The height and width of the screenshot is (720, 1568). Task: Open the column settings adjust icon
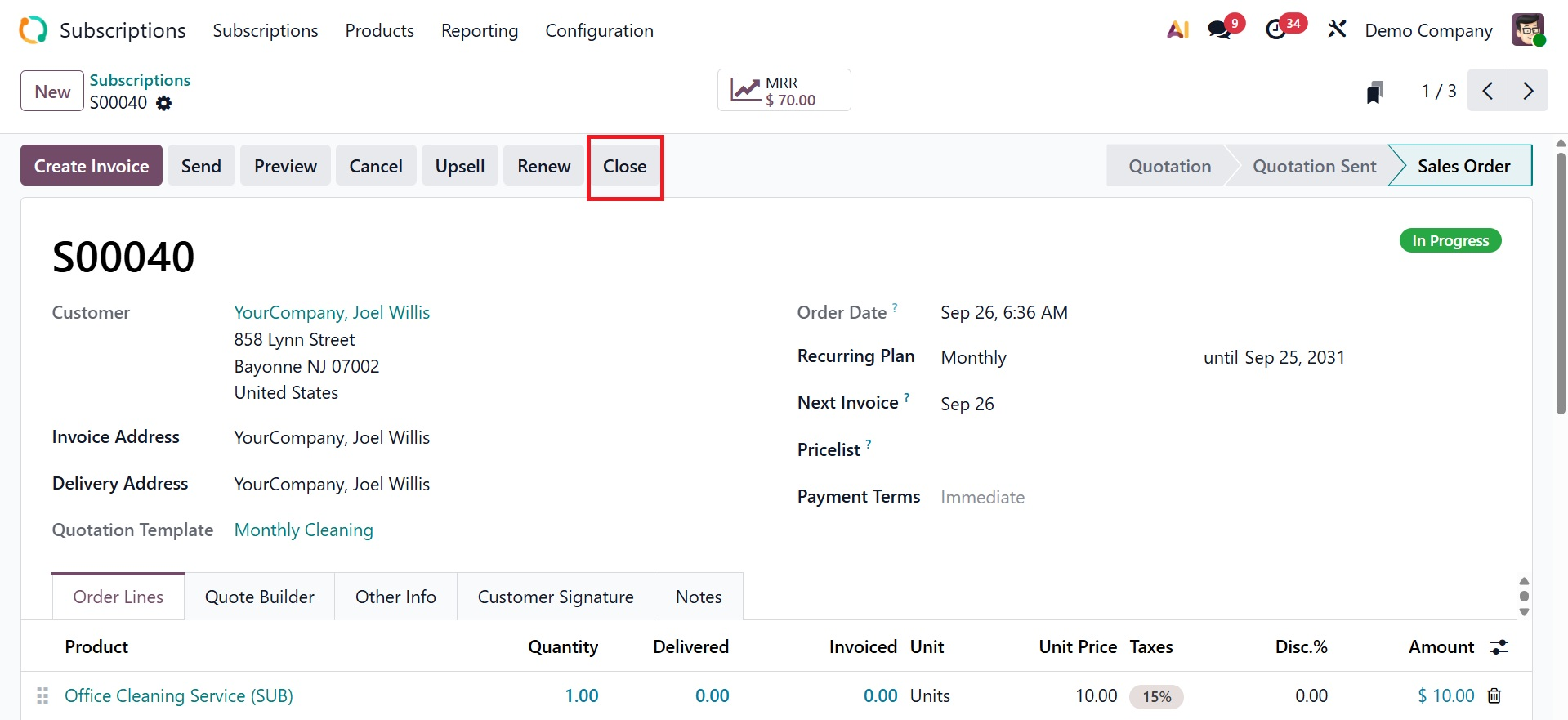click(1499, 647)
